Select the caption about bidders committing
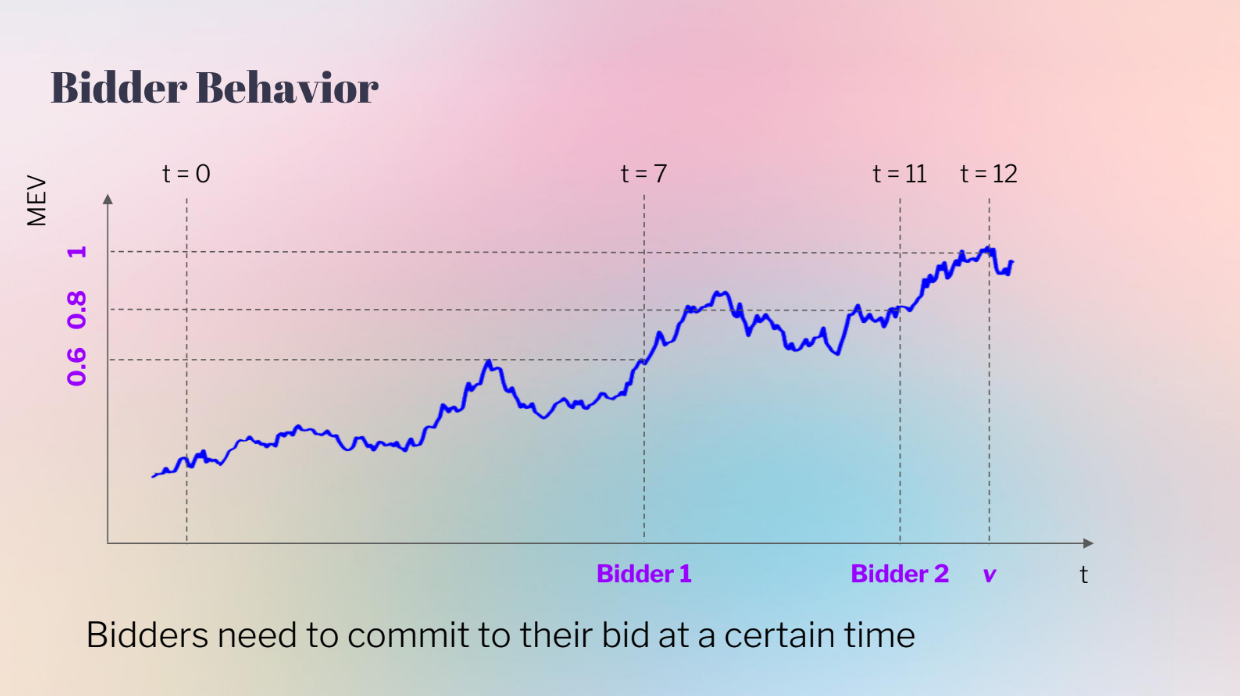This screenshot has height=696, width=1240. point(500,635)
